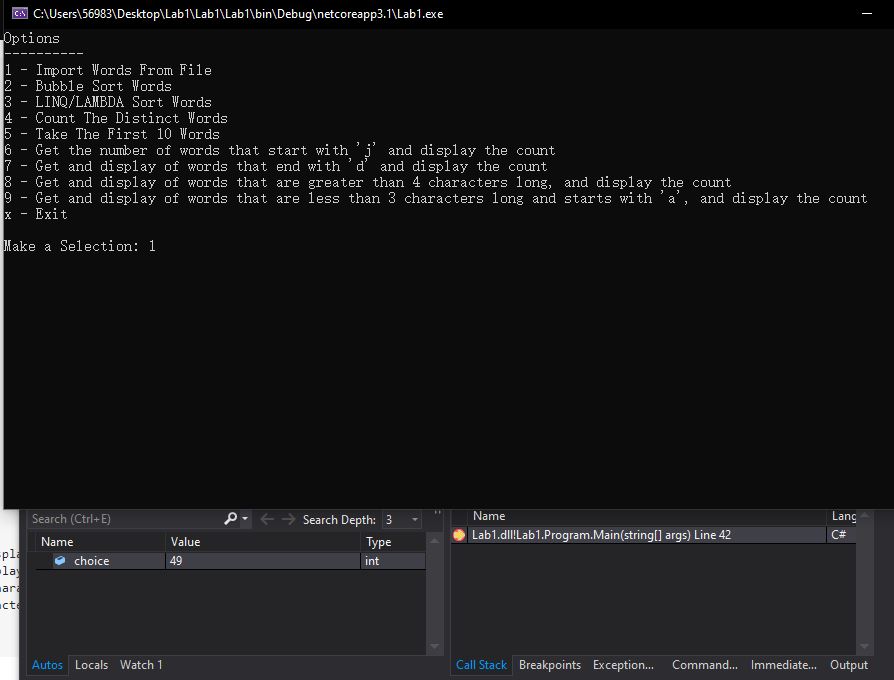
Task: Click scroll up arrow in Call Stack panel
Action: click(864, 515)
